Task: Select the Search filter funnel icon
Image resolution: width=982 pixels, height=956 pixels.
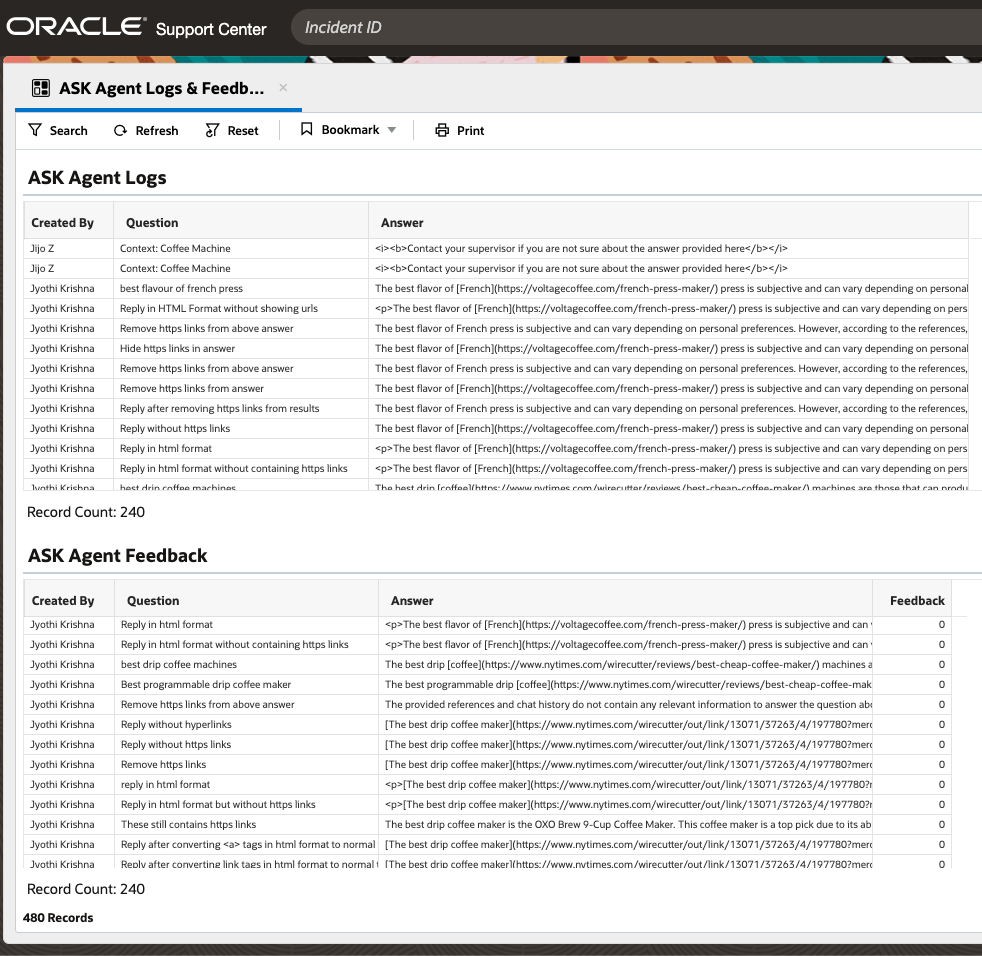Action: tap(36, 130)
